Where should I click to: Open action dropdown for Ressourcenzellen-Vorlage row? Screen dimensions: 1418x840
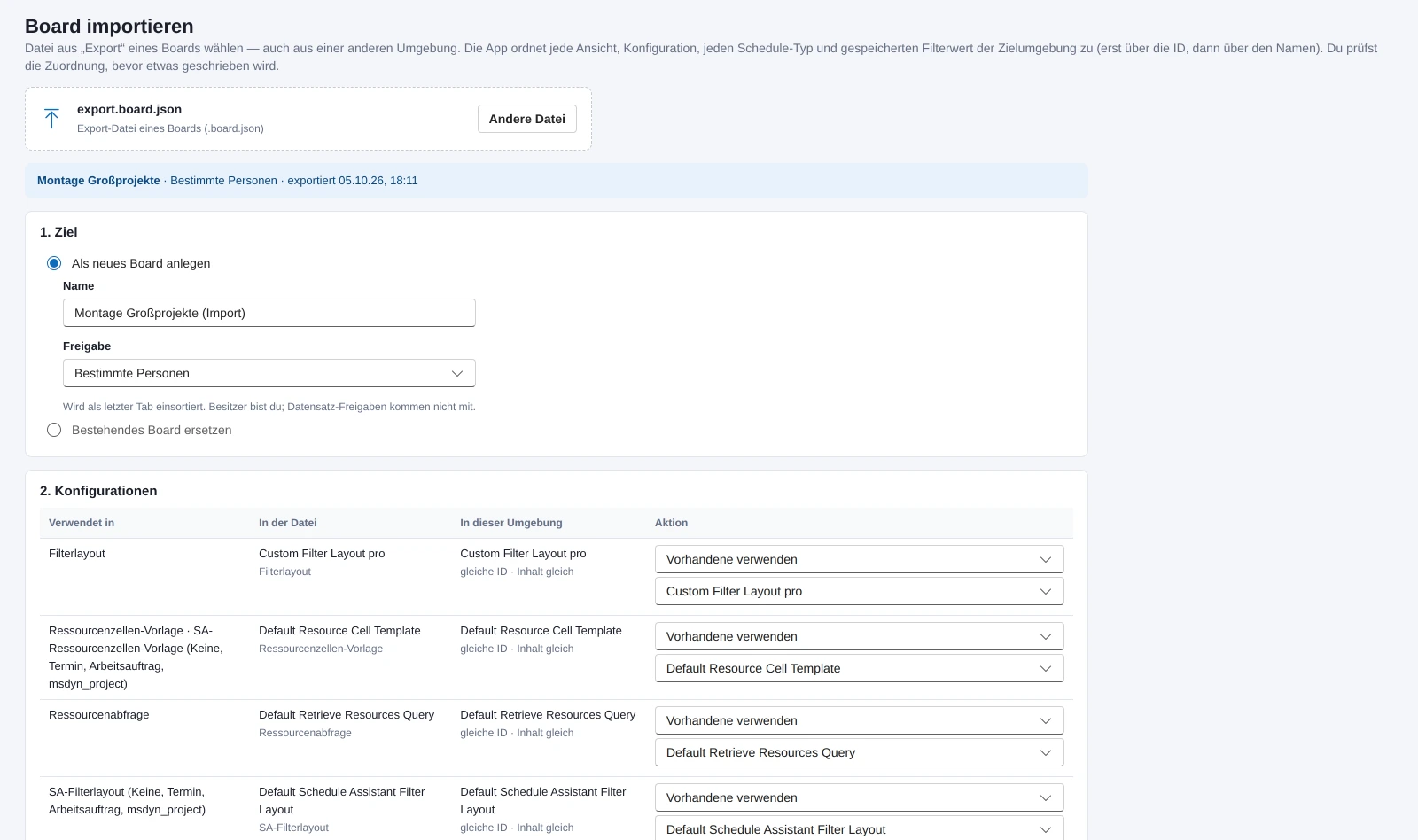point(859,636)
